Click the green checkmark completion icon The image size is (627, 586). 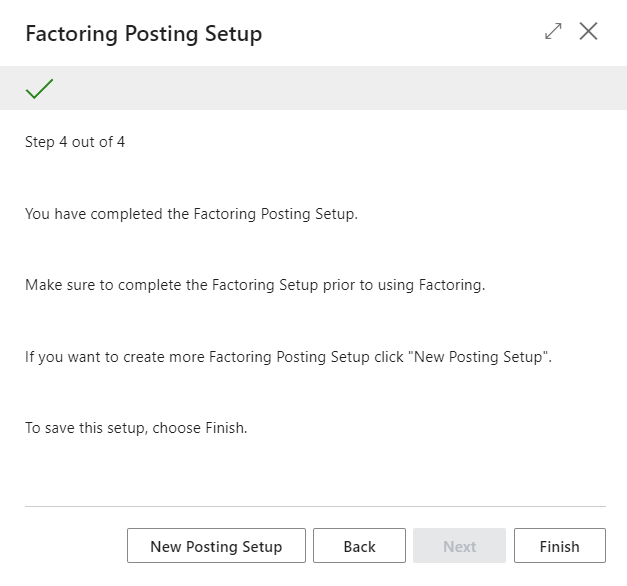click(x=39, y=89)
